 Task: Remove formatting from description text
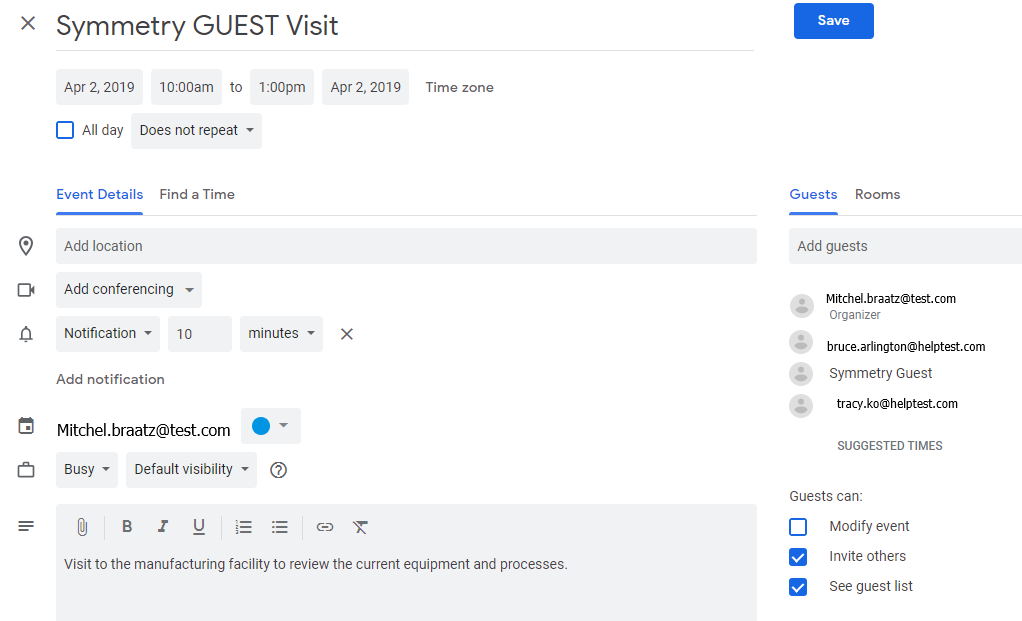click(360, 527)
